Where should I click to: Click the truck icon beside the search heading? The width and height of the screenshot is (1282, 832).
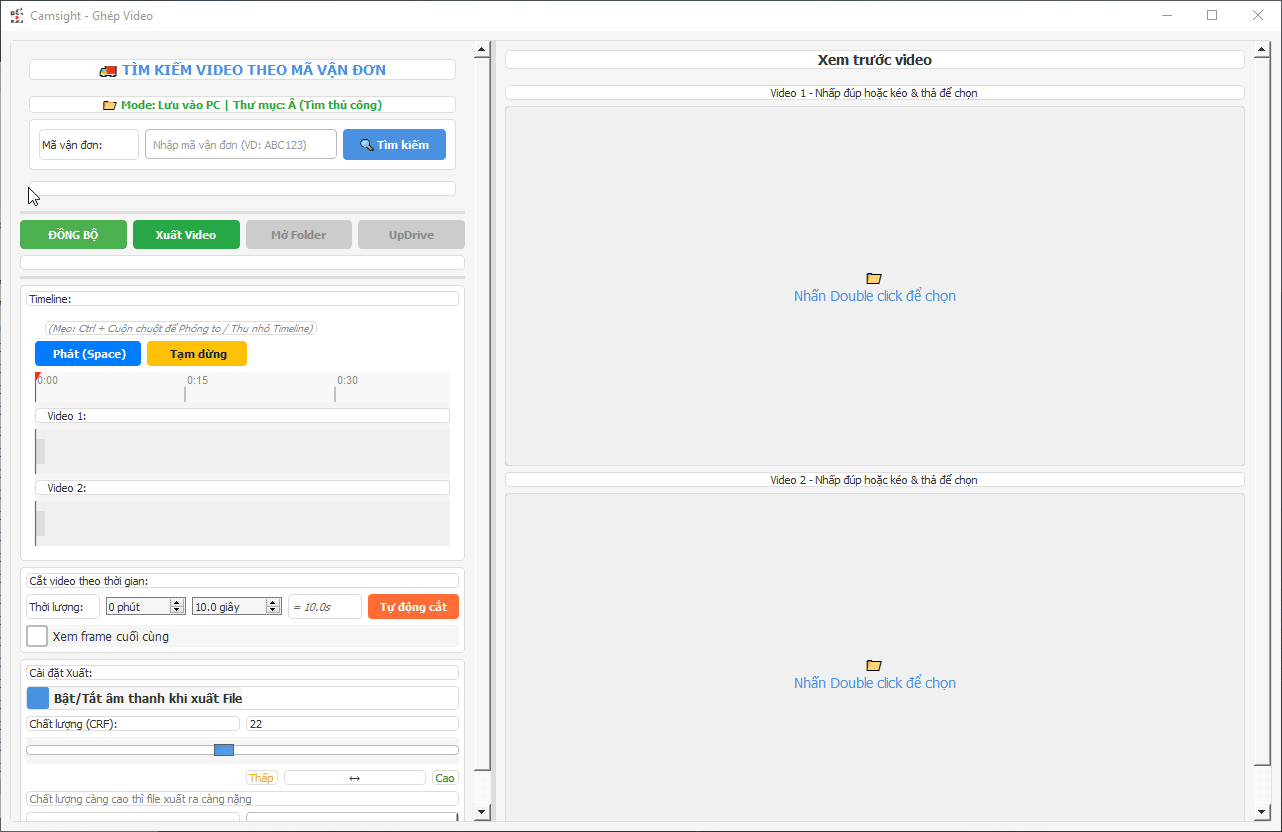click(x=108, y=71)
